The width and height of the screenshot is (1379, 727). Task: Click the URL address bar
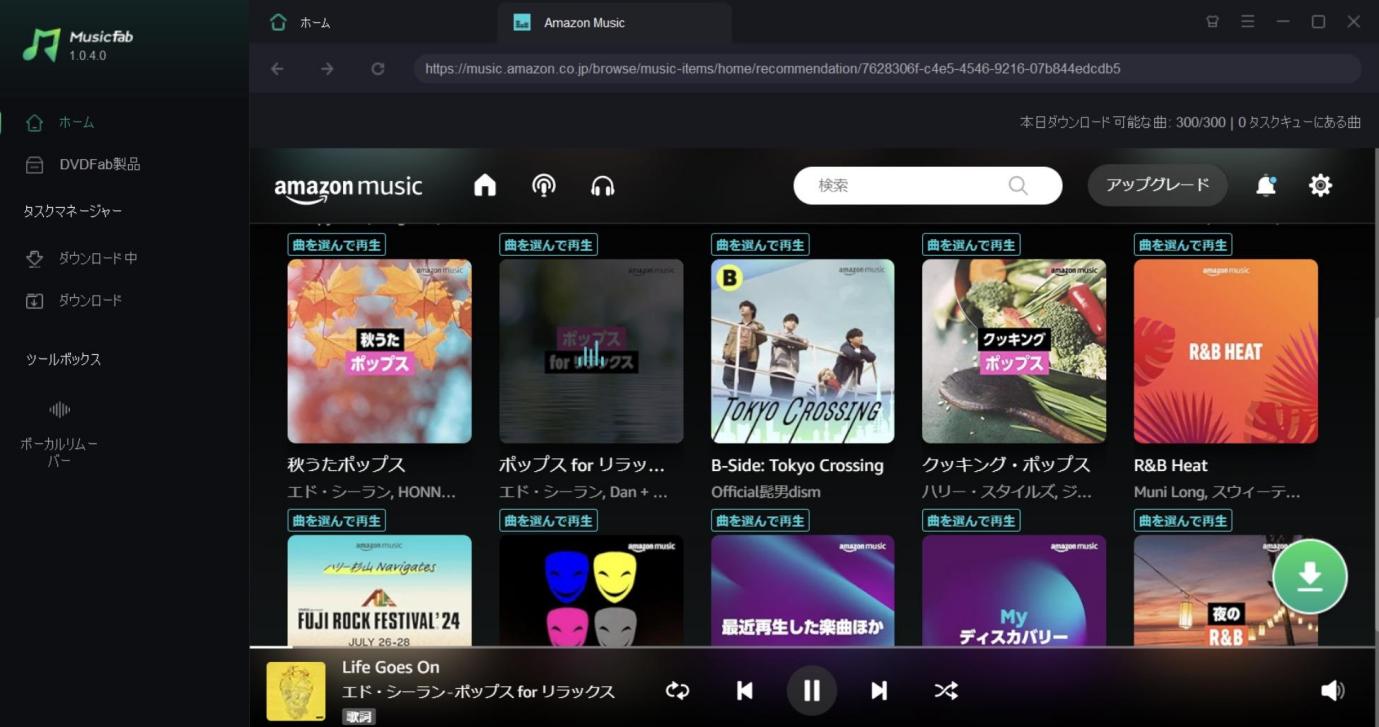pyautogui.click(x=887, y=68)
